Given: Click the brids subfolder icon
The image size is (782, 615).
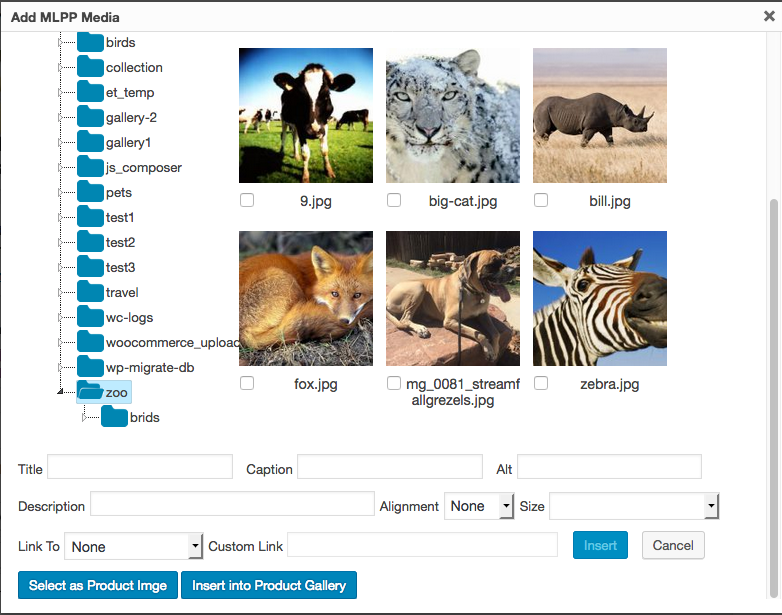Looking at the screenshot, I should click(115, 417).
